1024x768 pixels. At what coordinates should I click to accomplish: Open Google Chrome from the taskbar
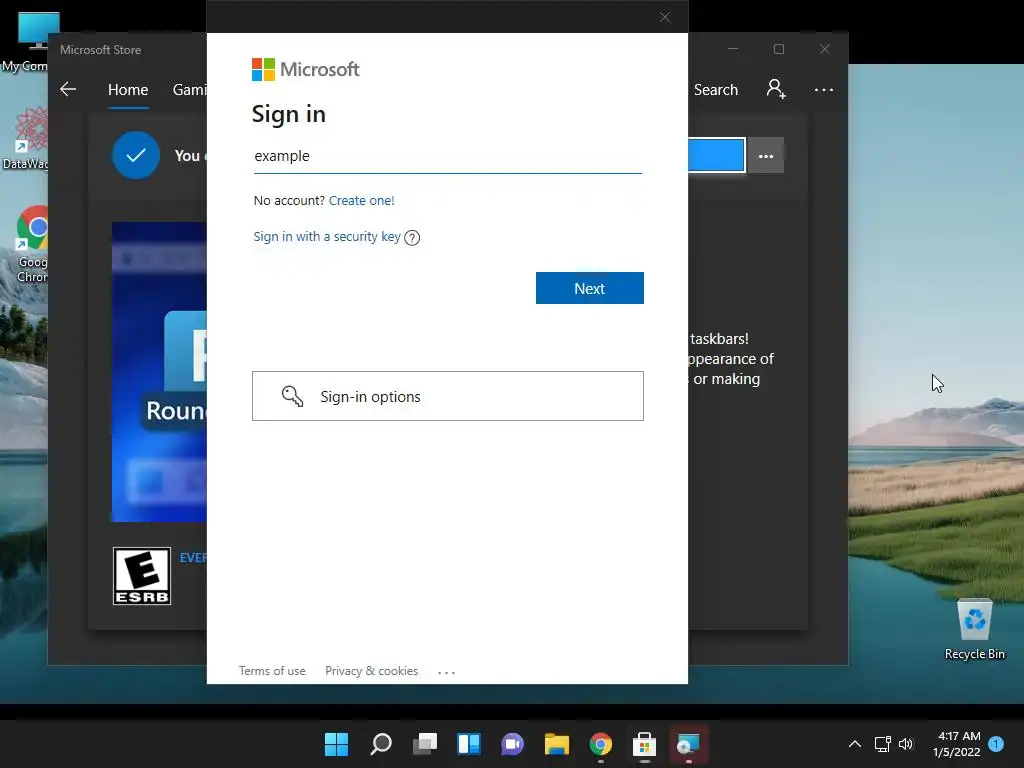click(601, 744)
